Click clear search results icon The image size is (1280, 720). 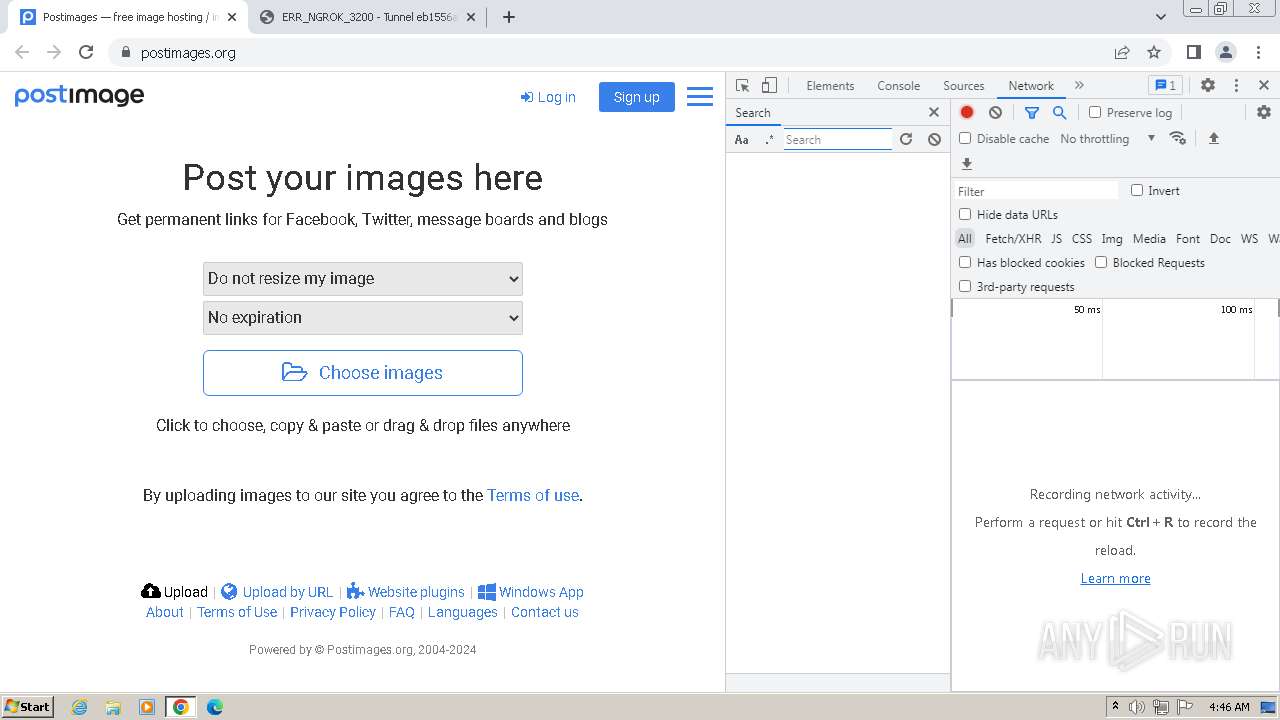pyautogui.click(x=934, y=140)
